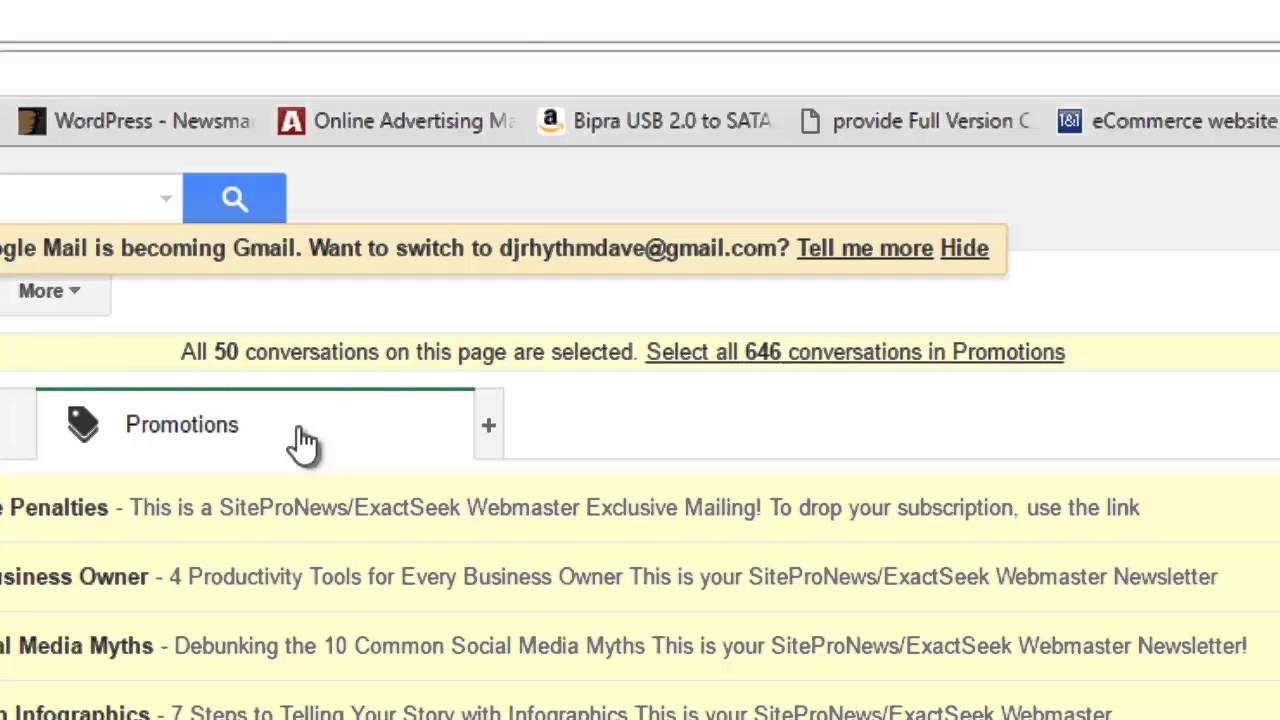
Task: Select all 646 conversations in Promotions
Action: [855, 352]
